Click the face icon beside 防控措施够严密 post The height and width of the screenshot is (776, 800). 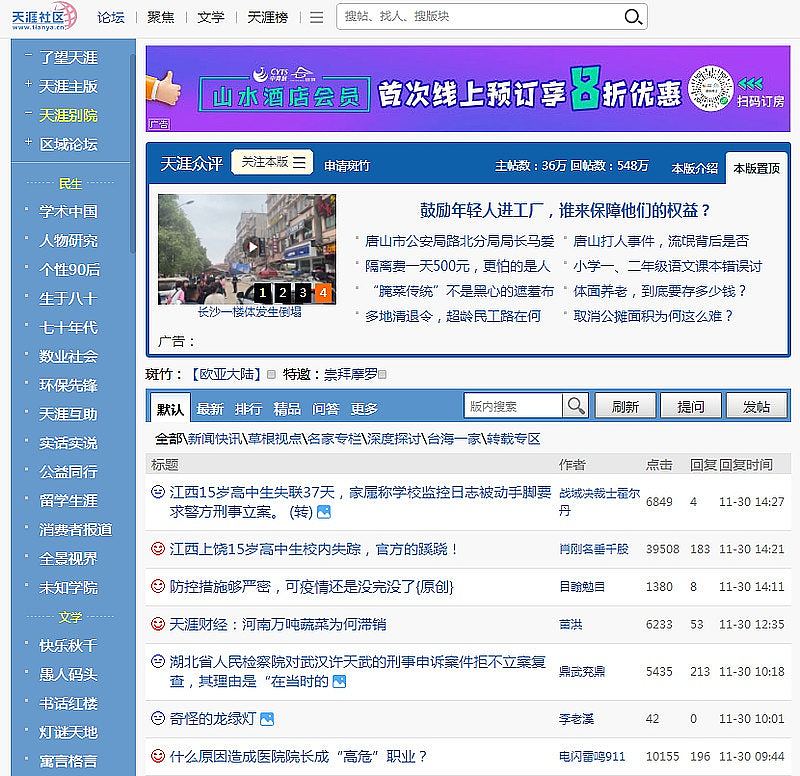(x=158, y=586)
